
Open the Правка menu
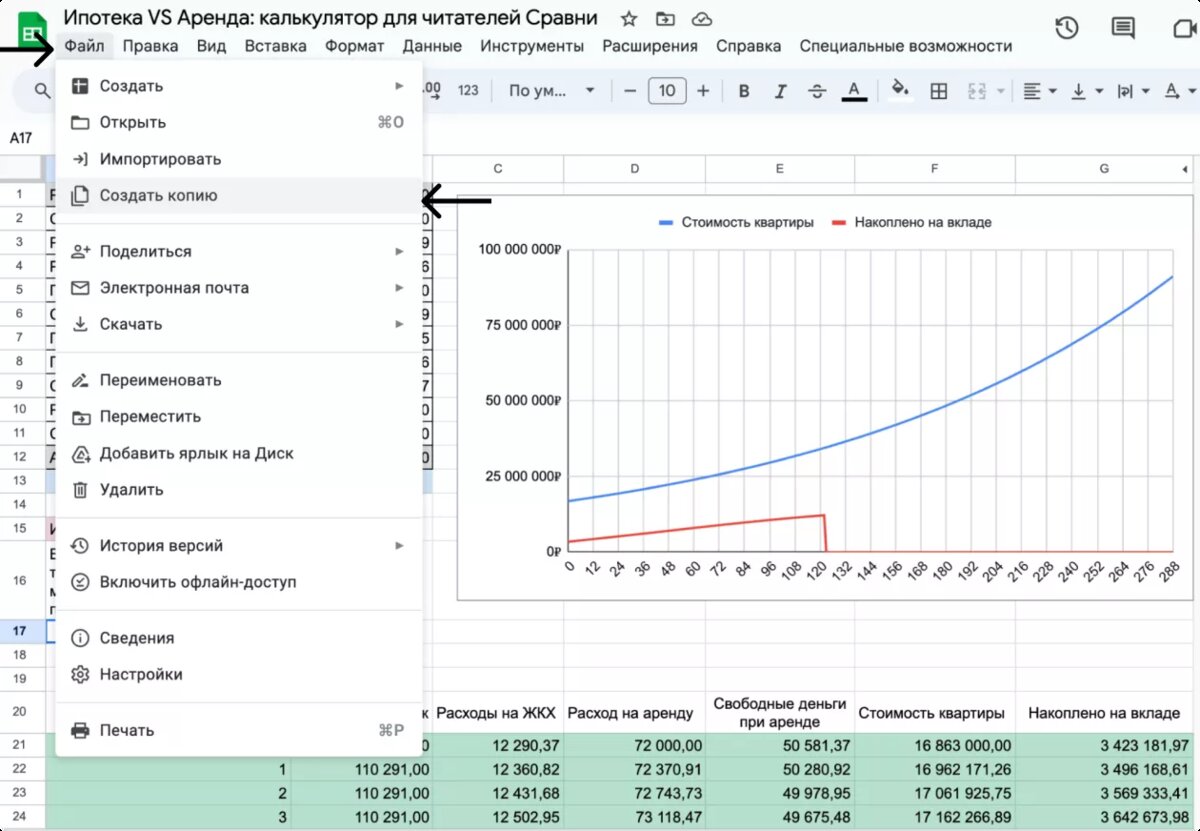[x=150, y=46]
